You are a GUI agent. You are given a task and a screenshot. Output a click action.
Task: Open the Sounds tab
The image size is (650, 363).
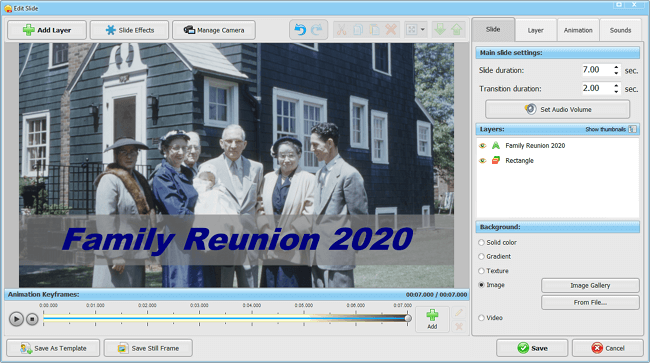620,30
